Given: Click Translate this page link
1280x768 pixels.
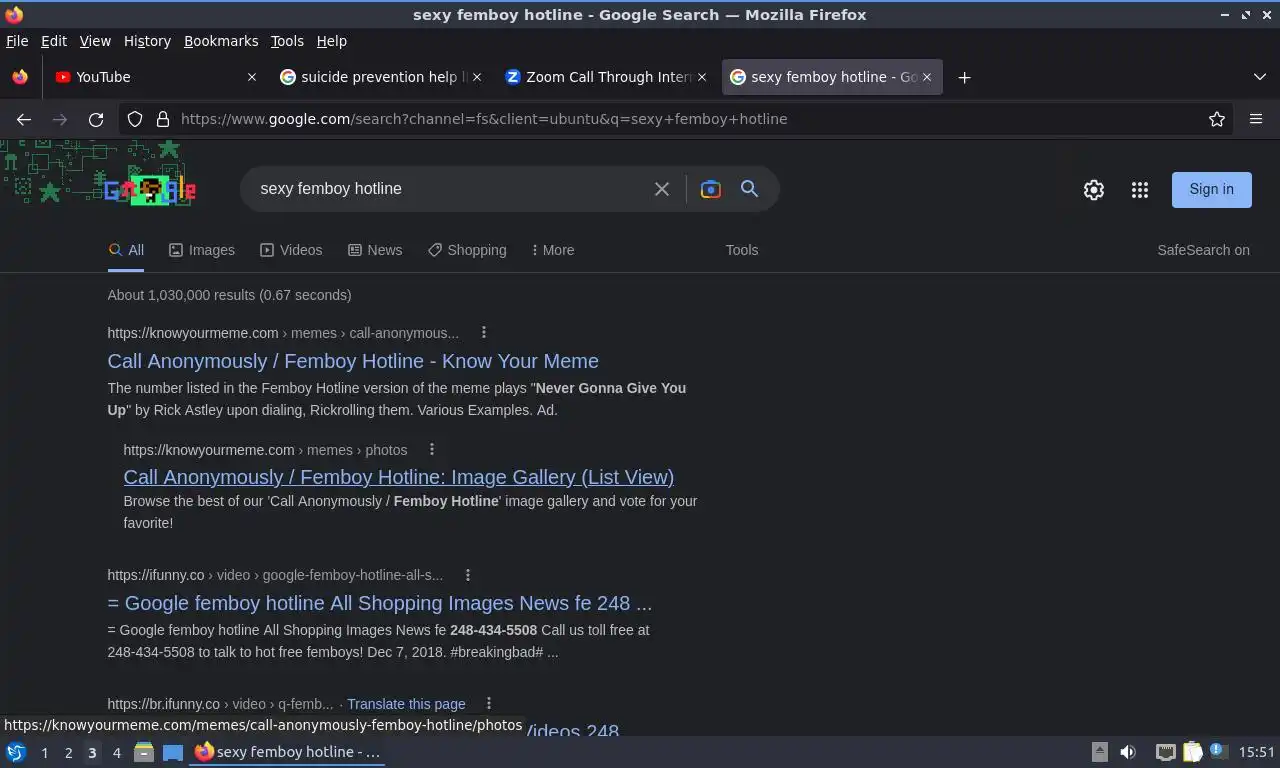Looking at the screenshot, I should (406, 704).
